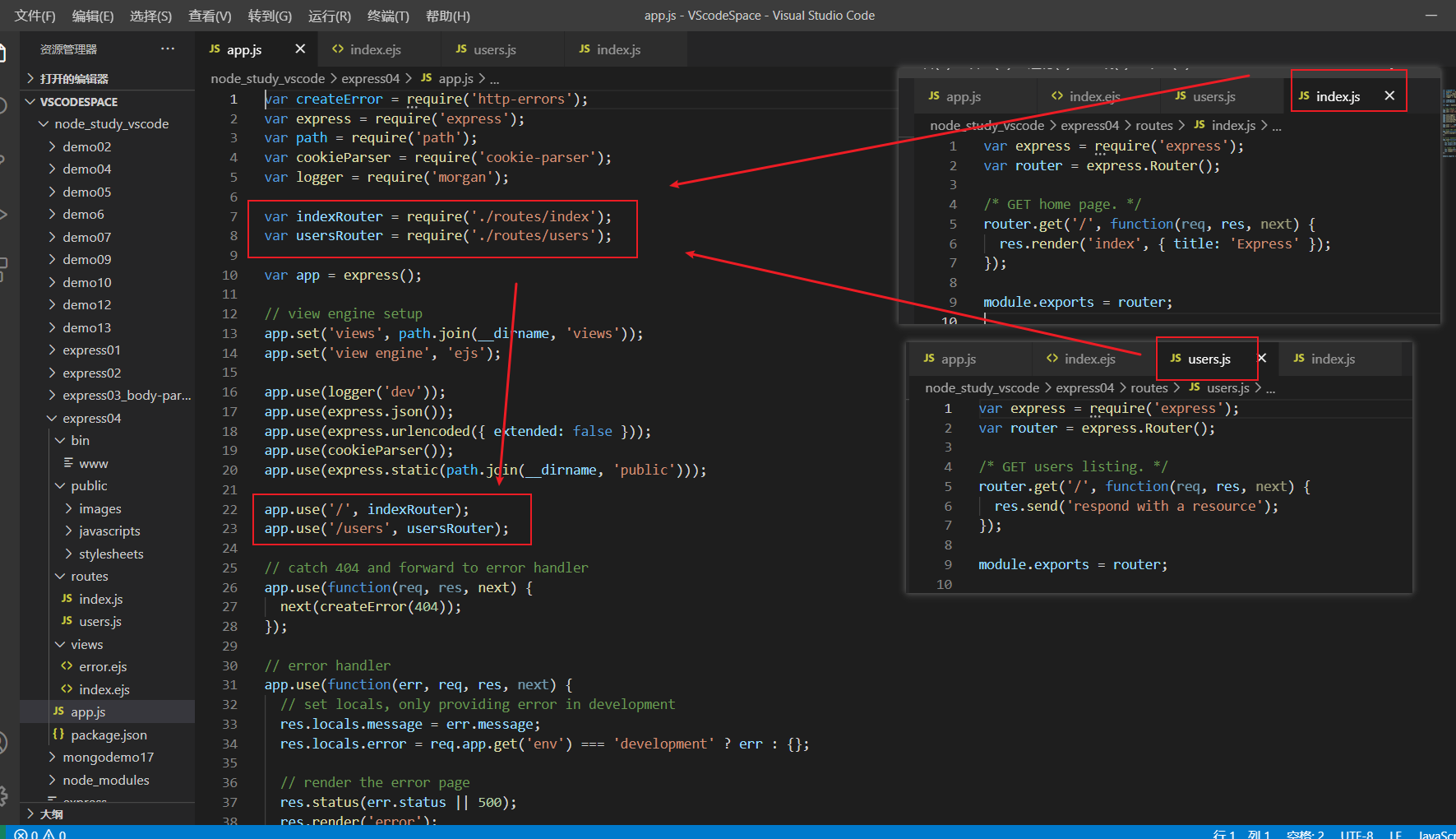Open the 帮助(H) menu

coord(448,16)
